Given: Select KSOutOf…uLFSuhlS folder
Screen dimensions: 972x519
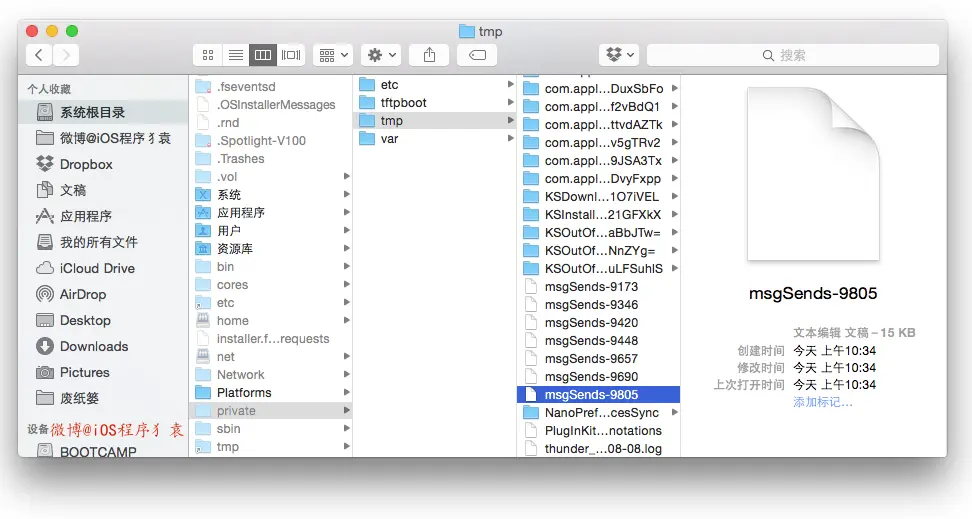Looking at the screenshot, I should 598,268.
